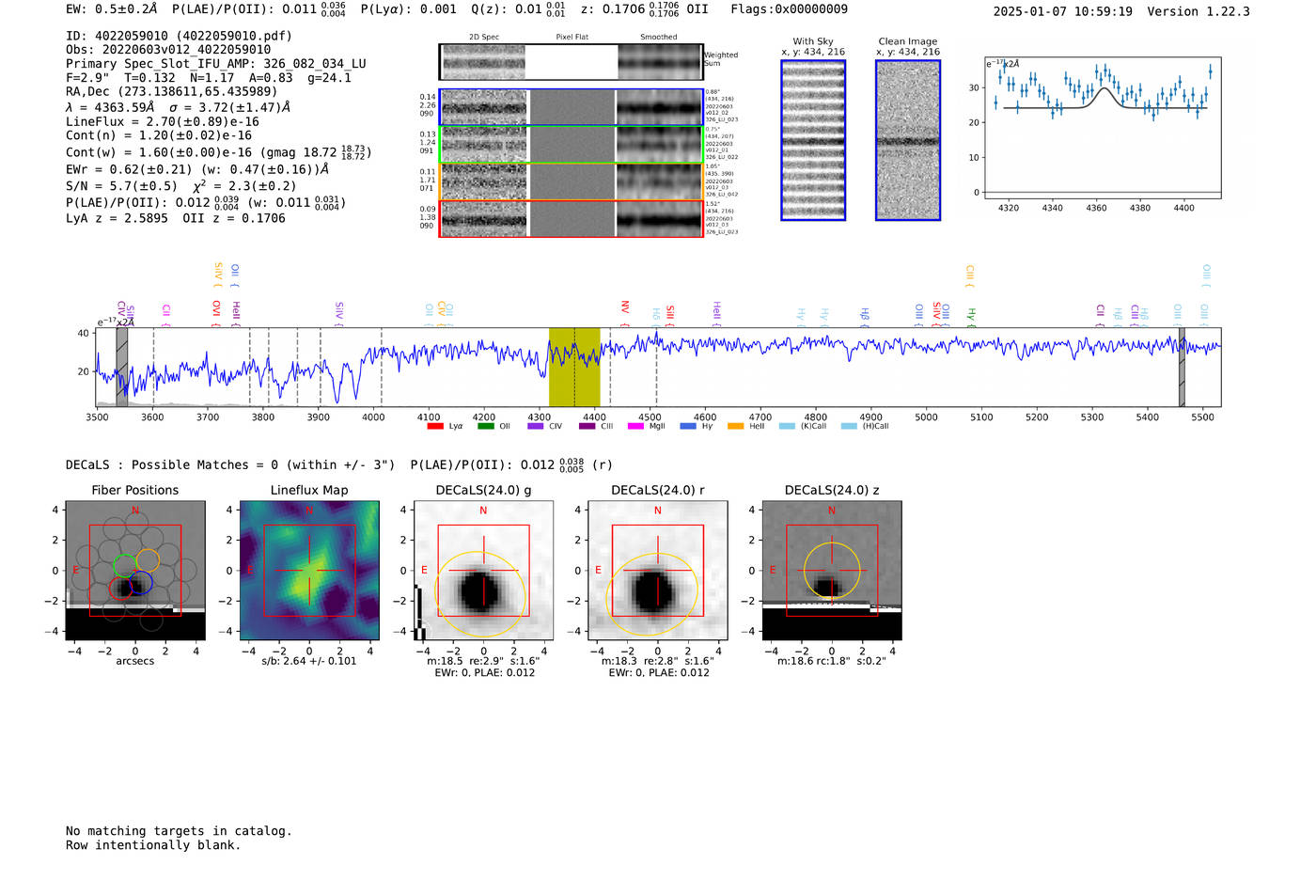1316x896 pixels.
Task: Click the Clean Image fiber cutout
Action: (908, 140)
